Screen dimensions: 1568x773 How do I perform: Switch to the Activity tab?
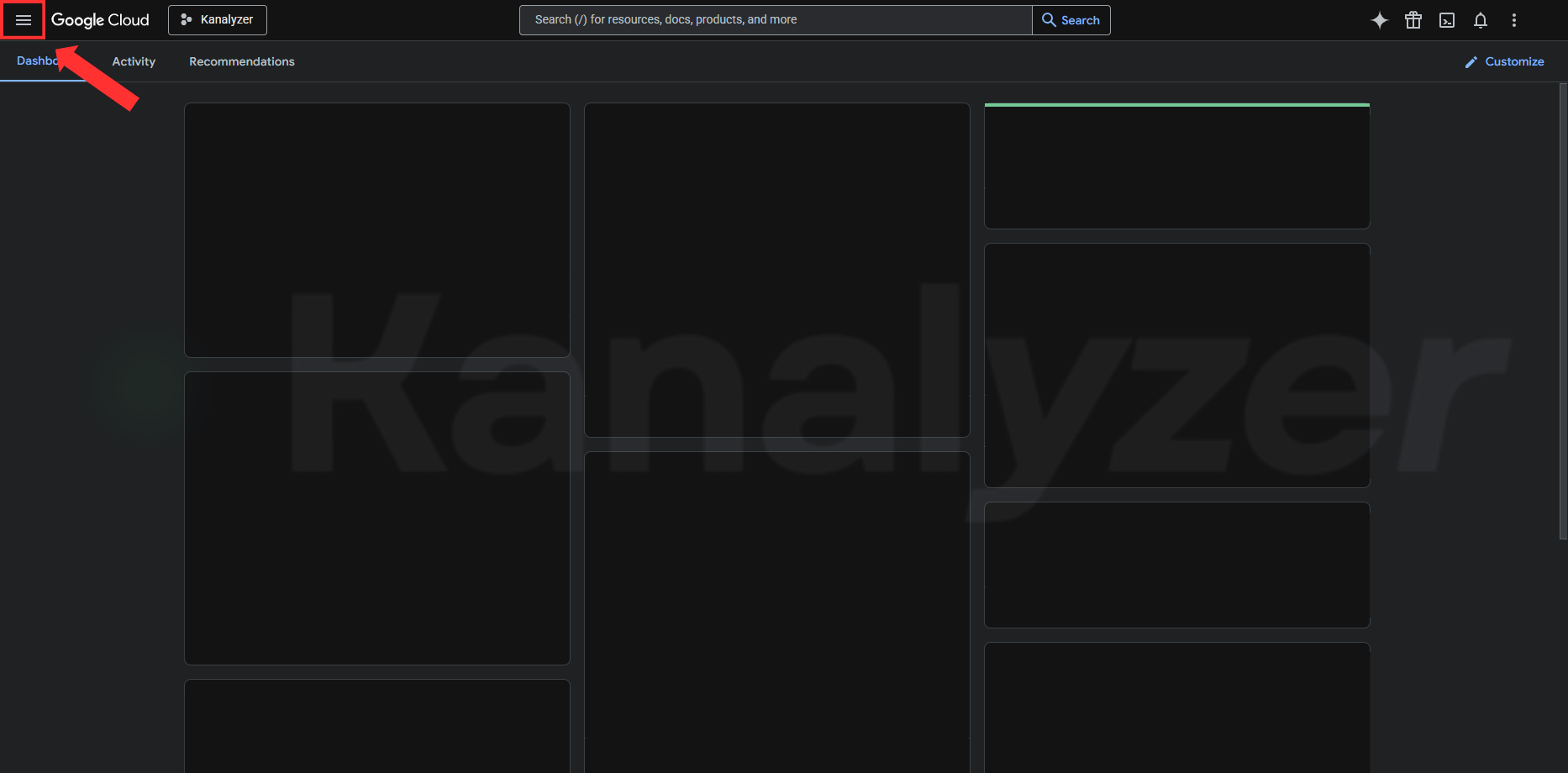[134, 61]
